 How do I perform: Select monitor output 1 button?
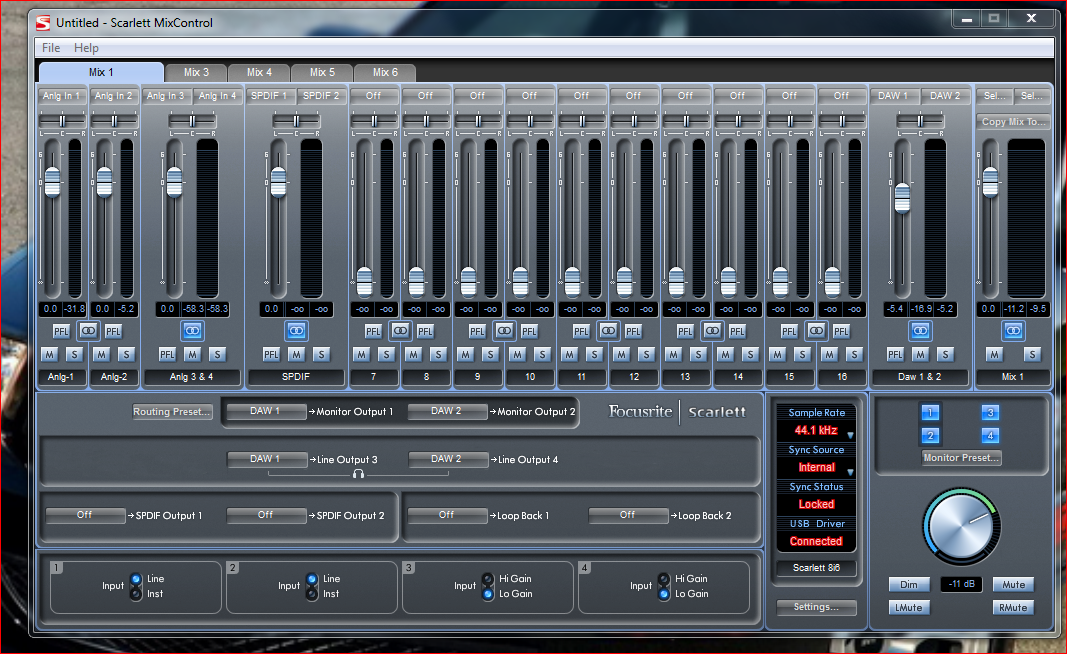[x=930, y=412]
